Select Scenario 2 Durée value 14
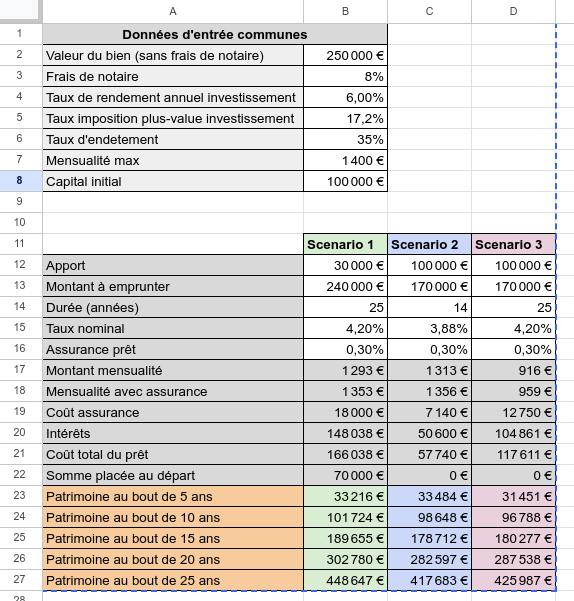Screen dimensions: 574x601 [x=429, y=307]
